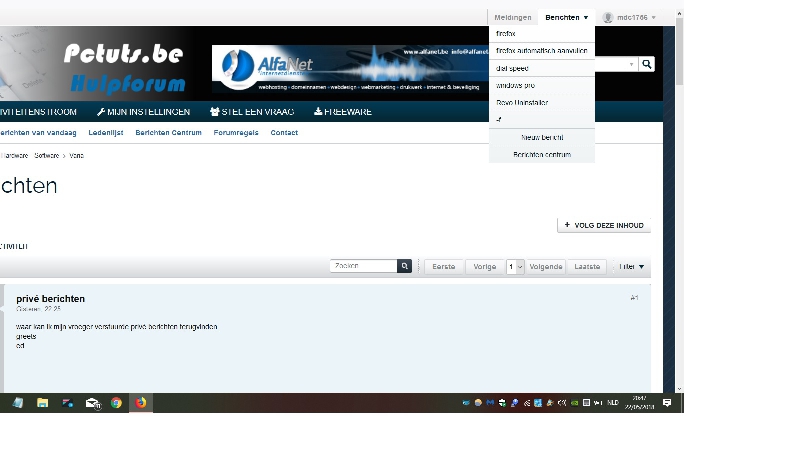The image size is (800, 450).
Task: Click the thread search magnifier button
Action: pos(405,266)
